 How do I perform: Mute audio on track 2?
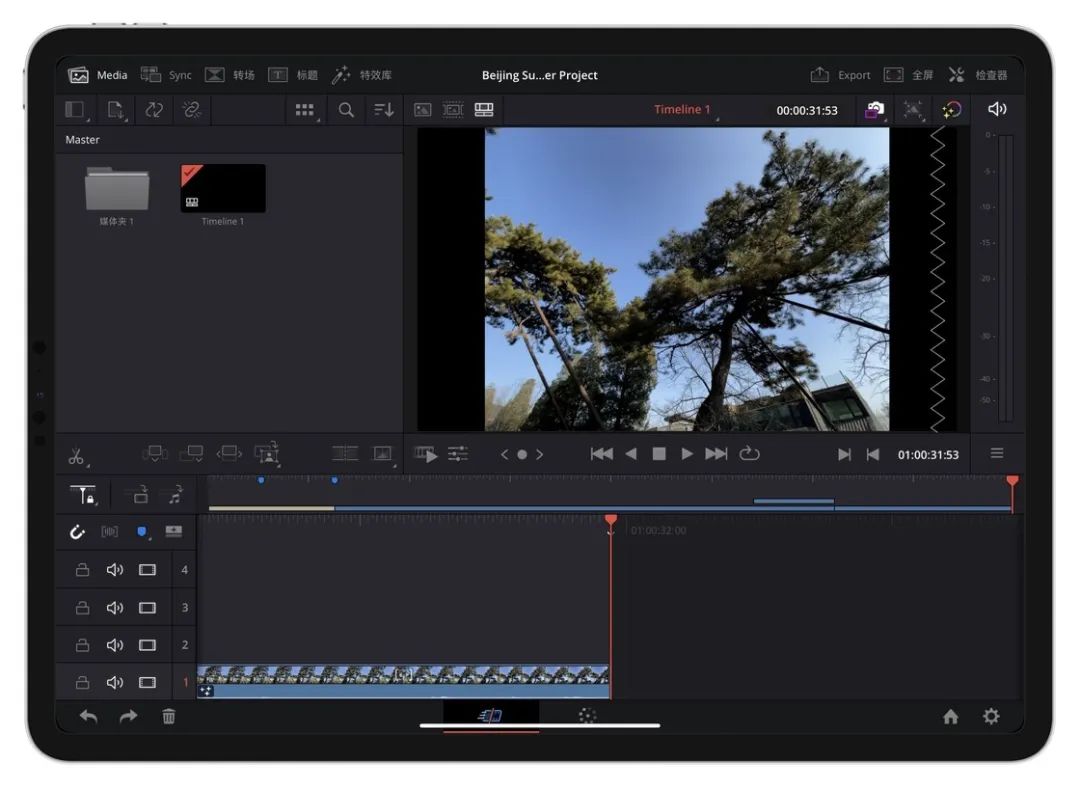[115, 645]
